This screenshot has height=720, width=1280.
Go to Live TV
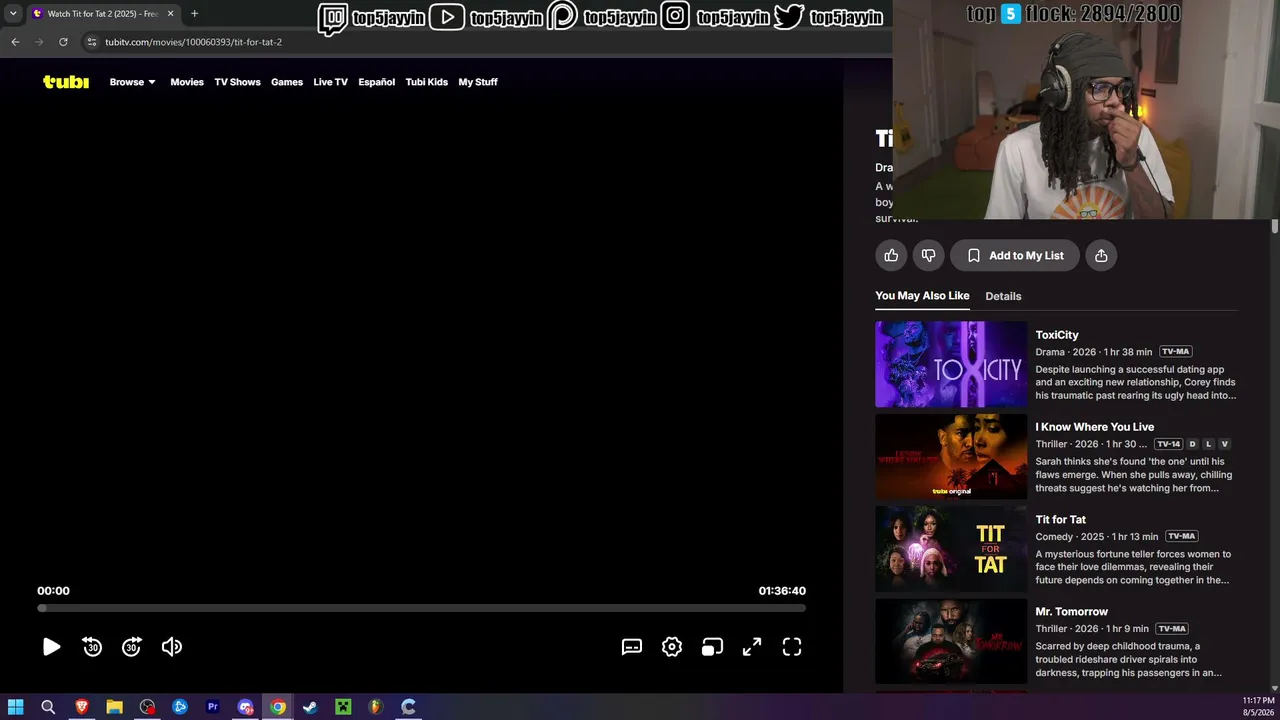[330, 82]
